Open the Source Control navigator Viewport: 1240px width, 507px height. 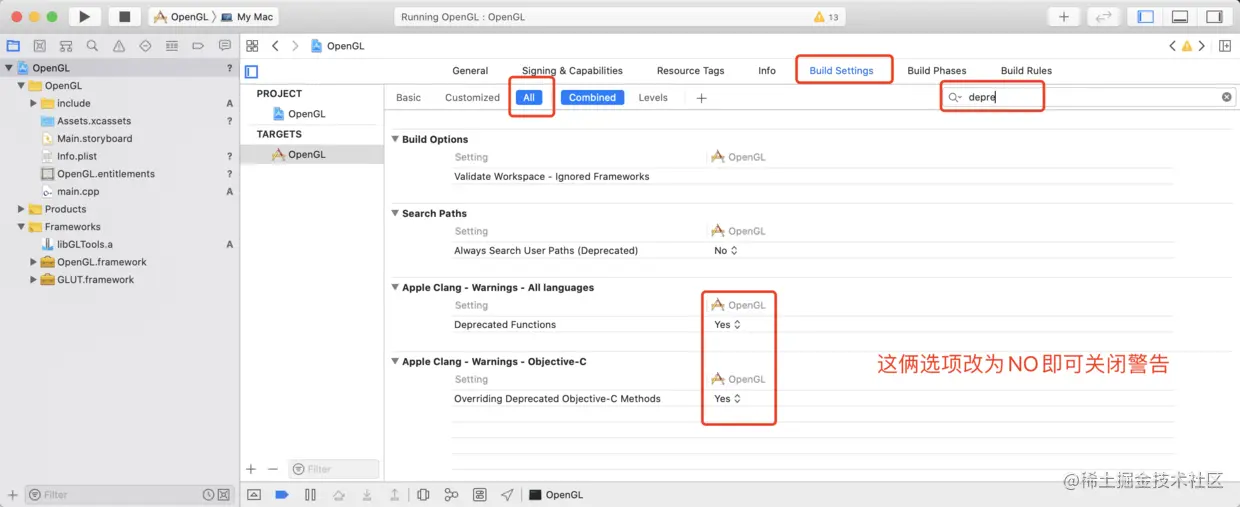(39, 46)
